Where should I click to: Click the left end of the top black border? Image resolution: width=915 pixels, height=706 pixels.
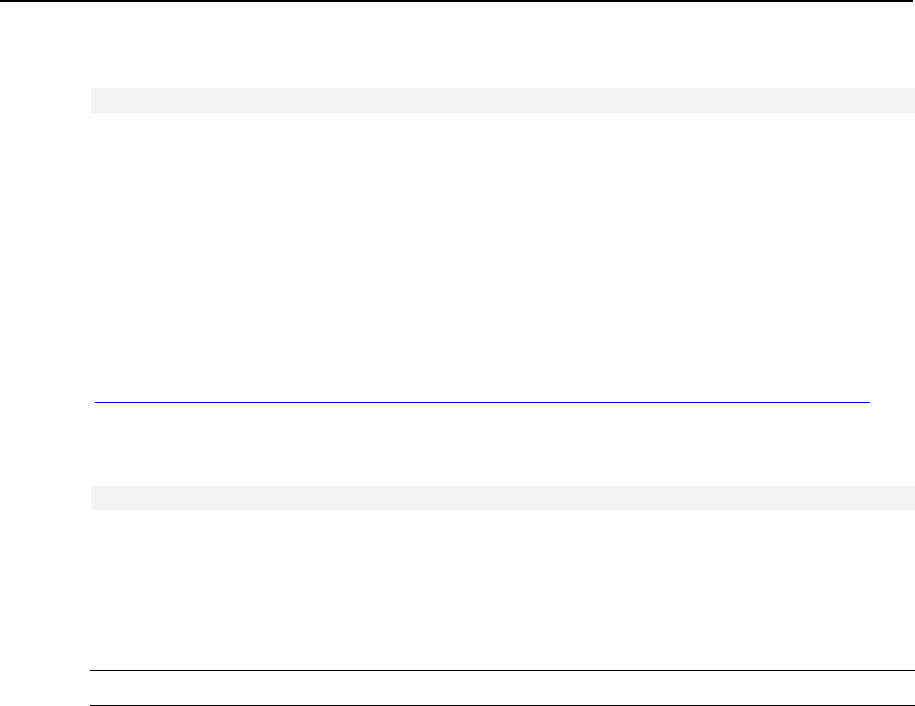click(x=3, y=1)
